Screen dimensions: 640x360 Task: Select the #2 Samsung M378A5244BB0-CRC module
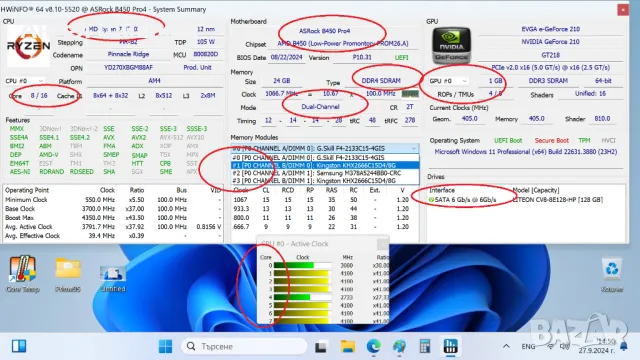(x=324, y=173)
